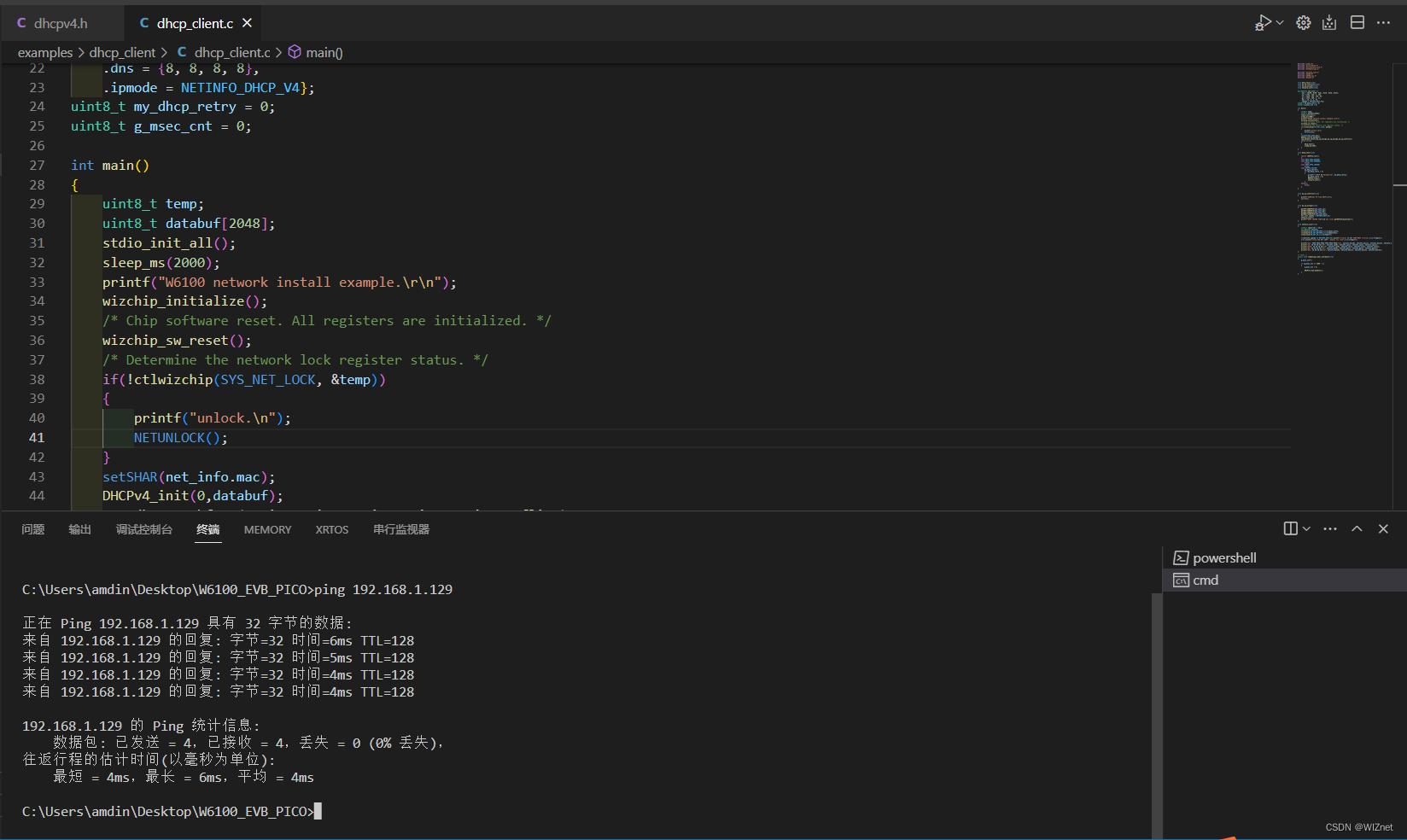The height and width of the screenshot is (840, 1407).
Task: Open the MEMORY panel tab
Action: 267,530
